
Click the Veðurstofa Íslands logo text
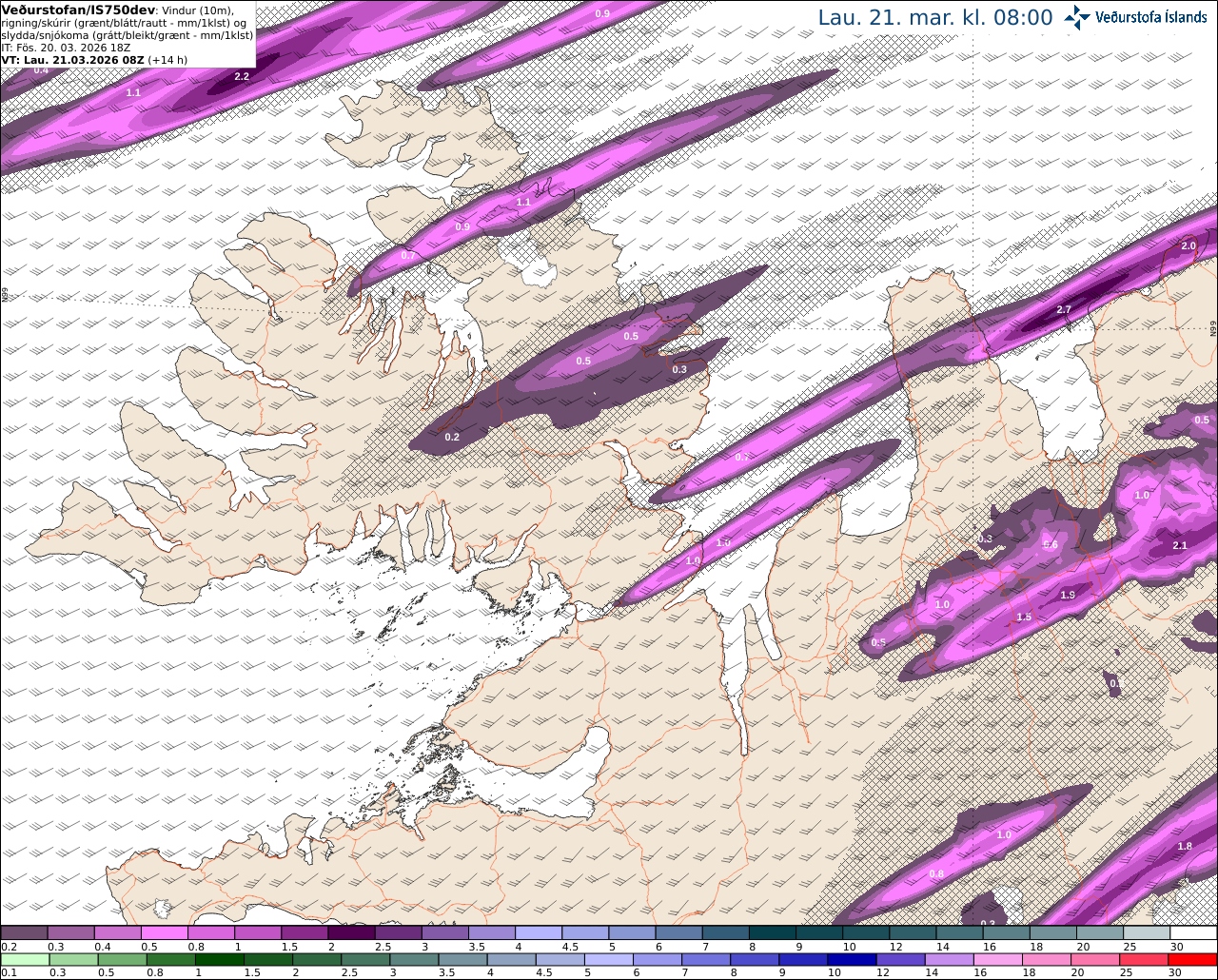pyautogui.click(x=1151, y=17)
